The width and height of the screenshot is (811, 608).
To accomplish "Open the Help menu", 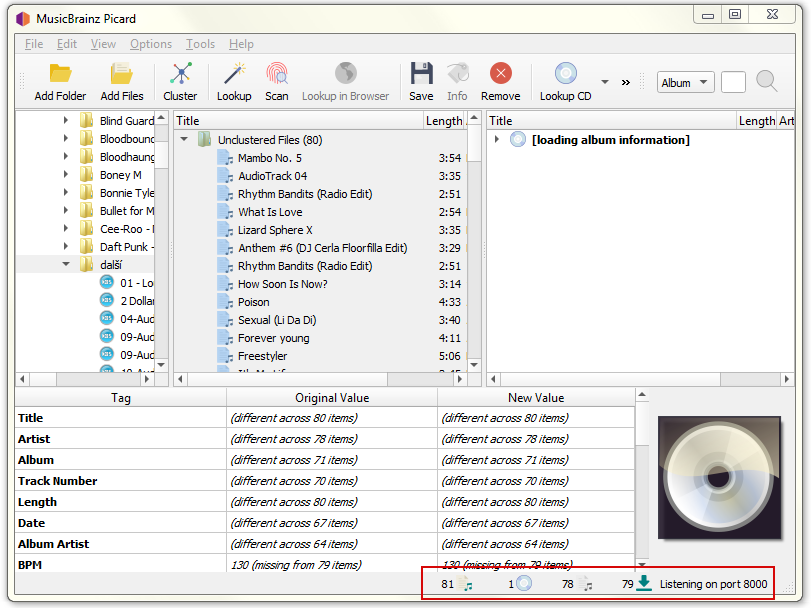I will pos(242,44).
